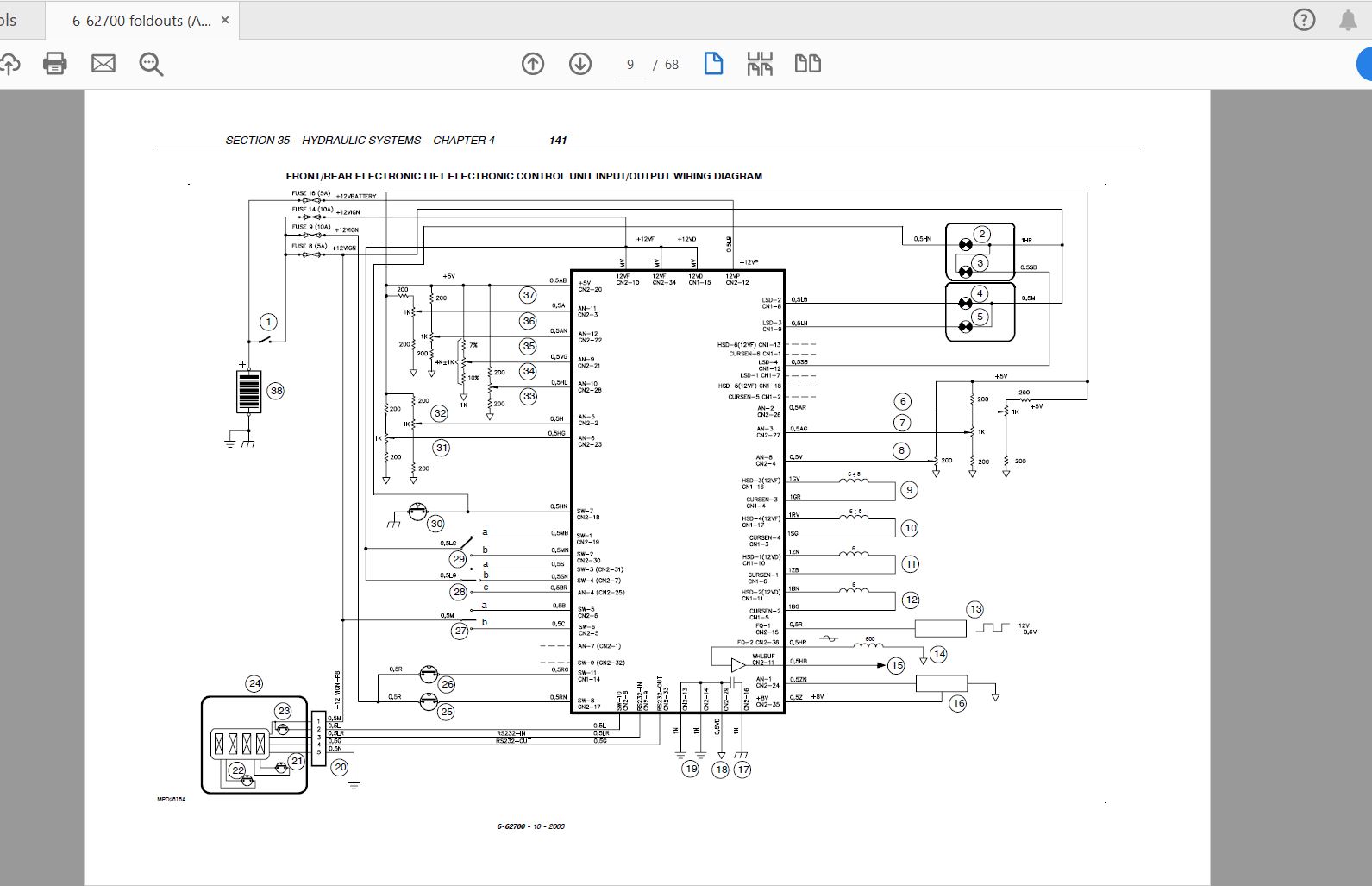Click the upload to cloud icon
This screenshot has width=1372, height=886.
(x=9, y=63)
